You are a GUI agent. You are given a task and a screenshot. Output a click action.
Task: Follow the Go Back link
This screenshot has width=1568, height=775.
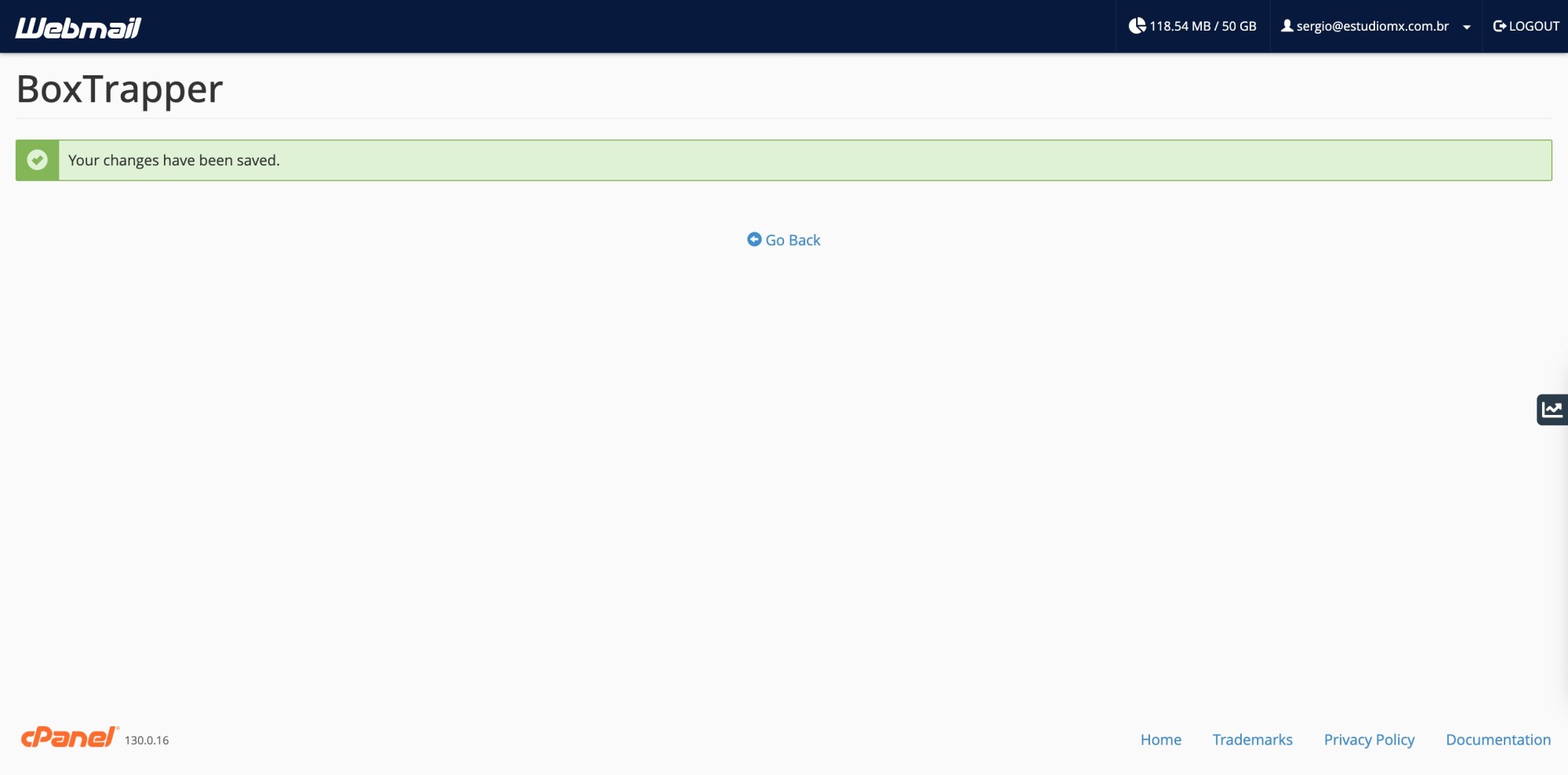(x=792, y=239)
